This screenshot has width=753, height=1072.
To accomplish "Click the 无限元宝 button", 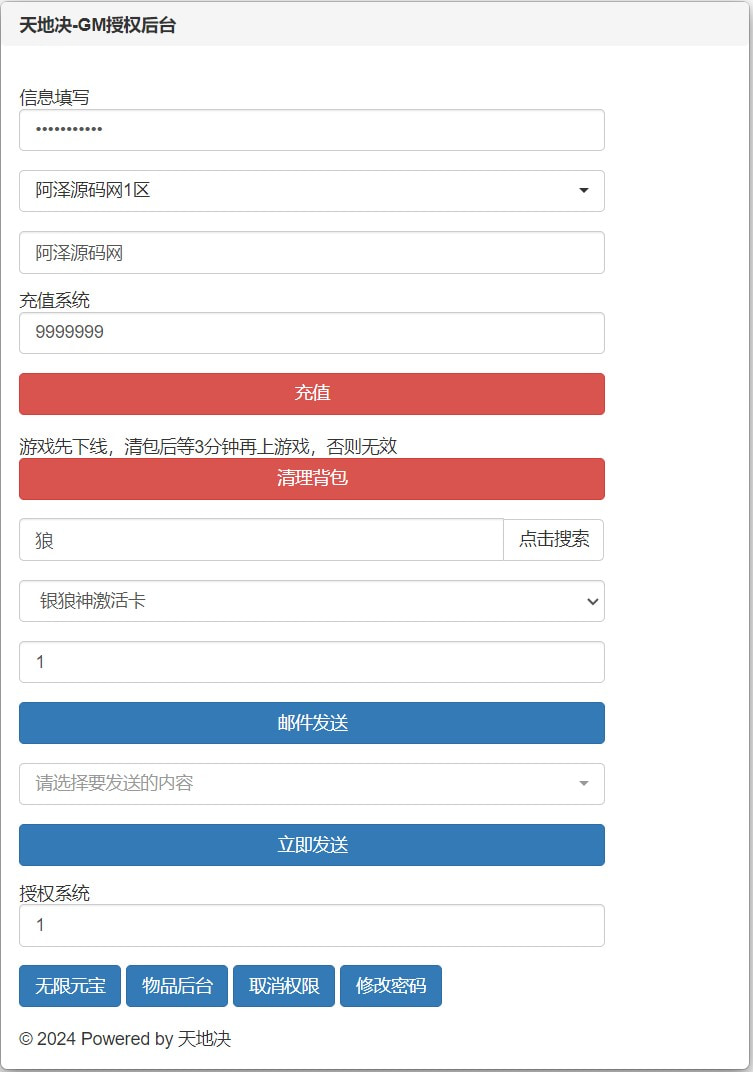I will coord(70,986).
